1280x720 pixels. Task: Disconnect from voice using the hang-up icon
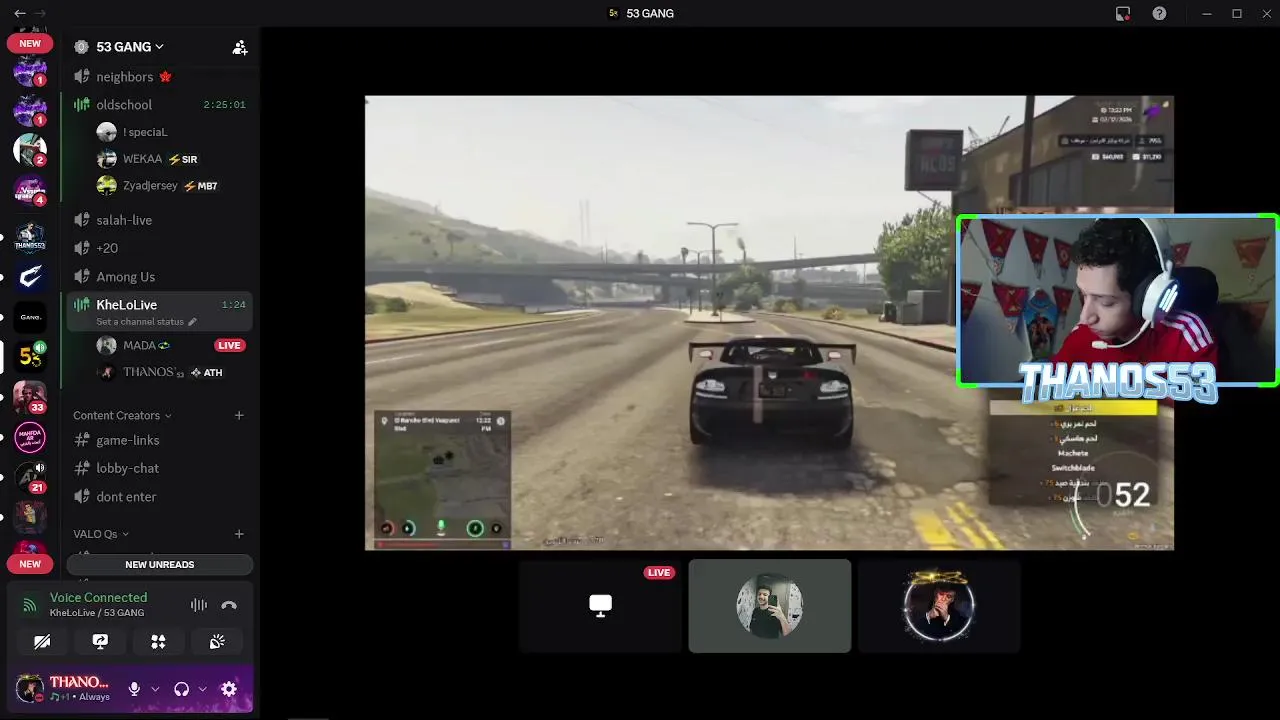point(229,605)
